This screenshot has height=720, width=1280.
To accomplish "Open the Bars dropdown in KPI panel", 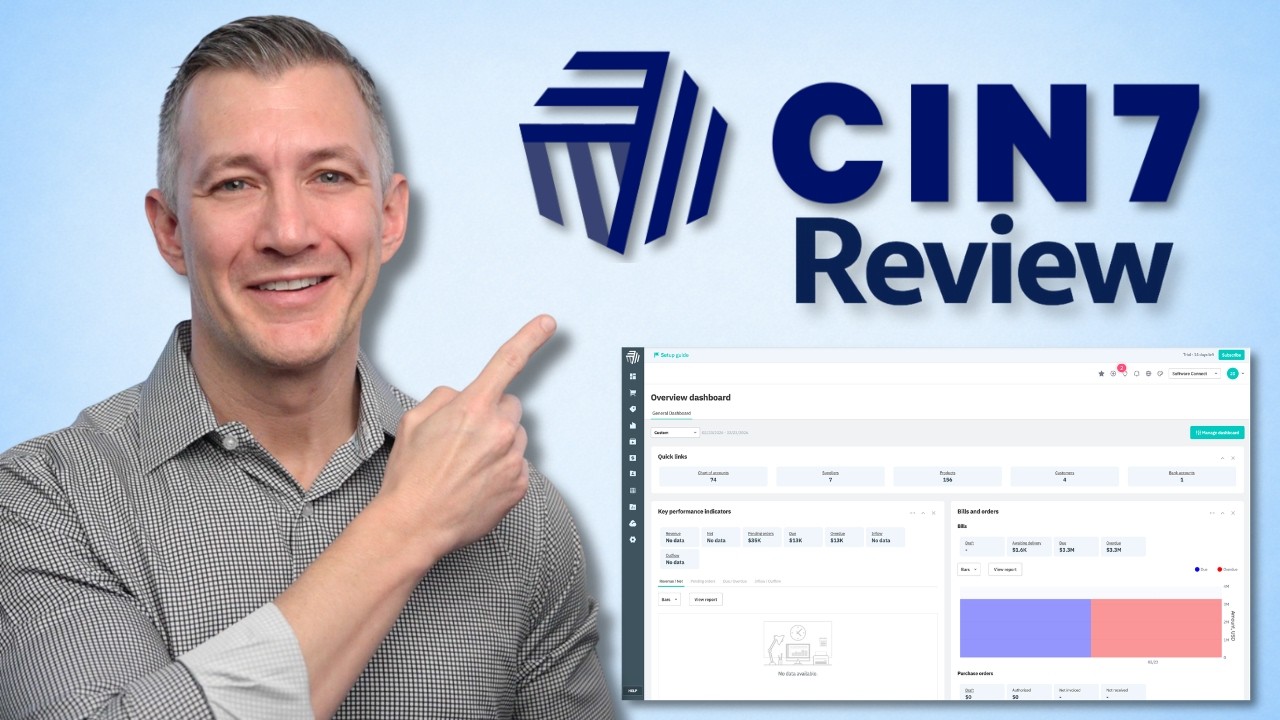I will tap(669, 599).
